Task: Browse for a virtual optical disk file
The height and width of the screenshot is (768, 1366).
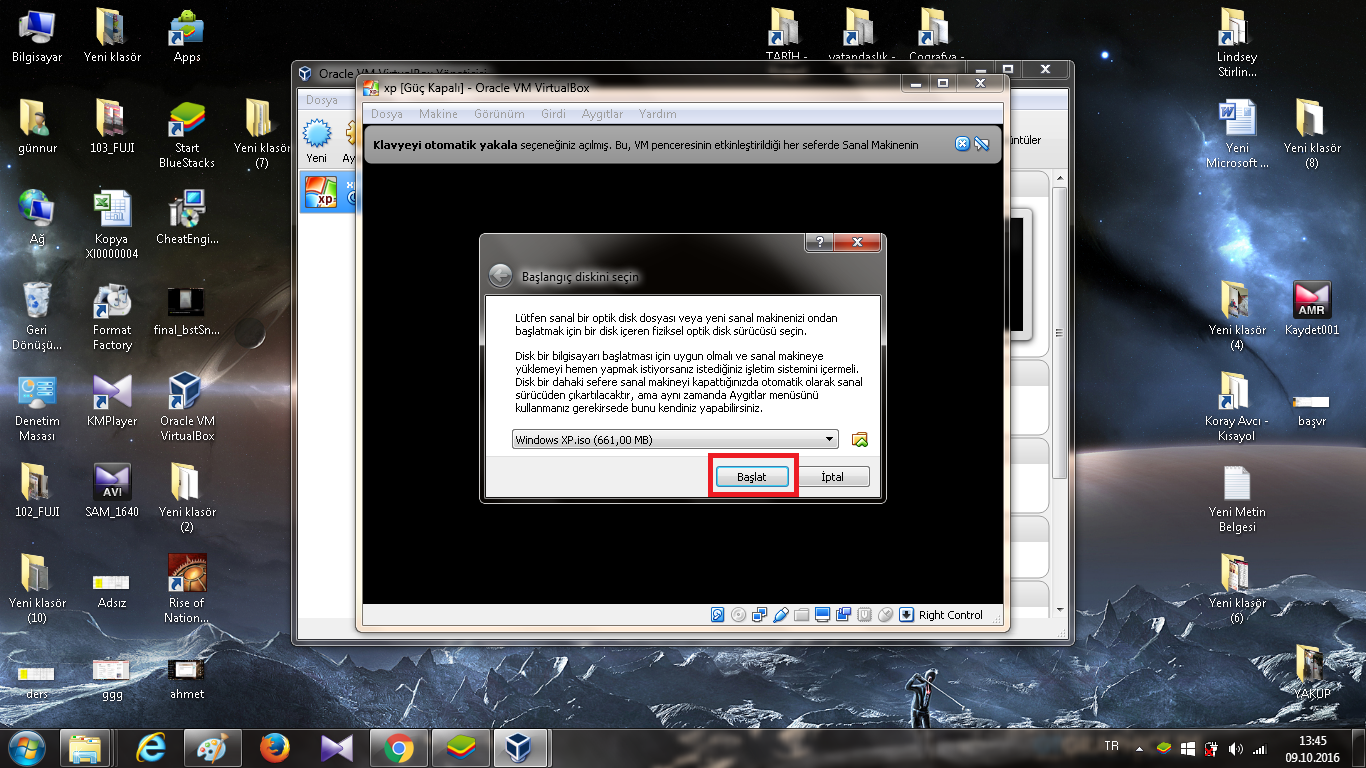Action: 859,439
